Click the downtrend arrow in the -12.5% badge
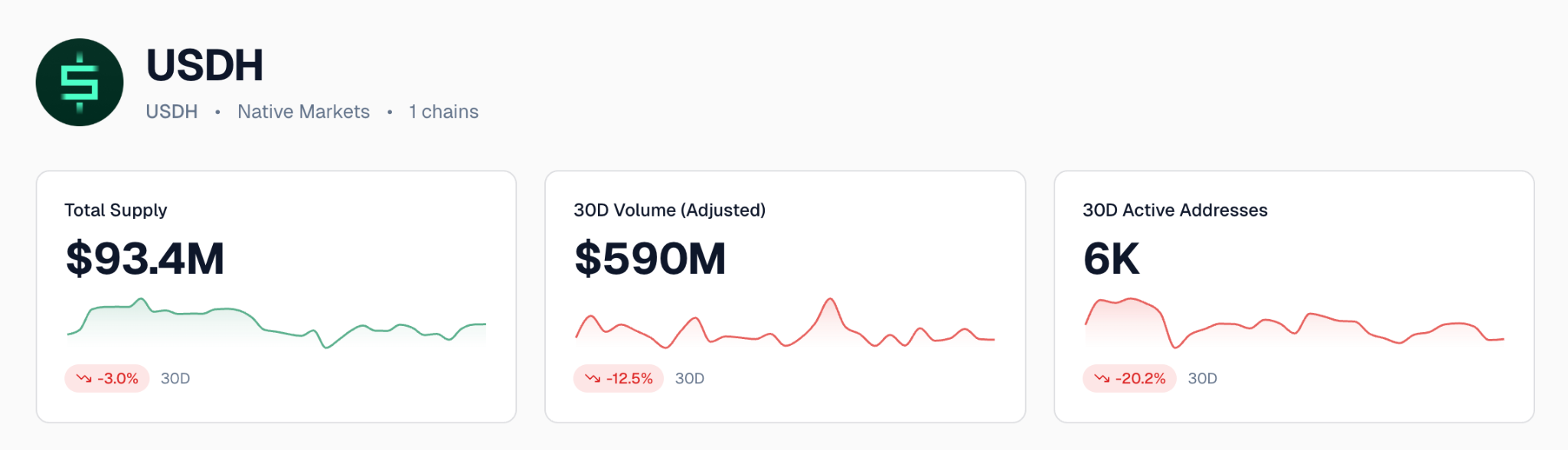Screen dimensions: 1568x450 click(x=593, y=378)
